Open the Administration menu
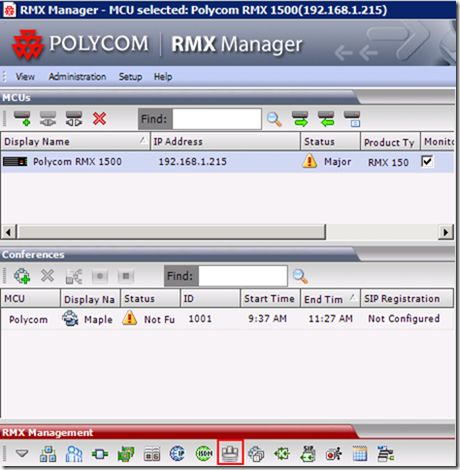Screen dimensions: 460x470 pos(77,77)
